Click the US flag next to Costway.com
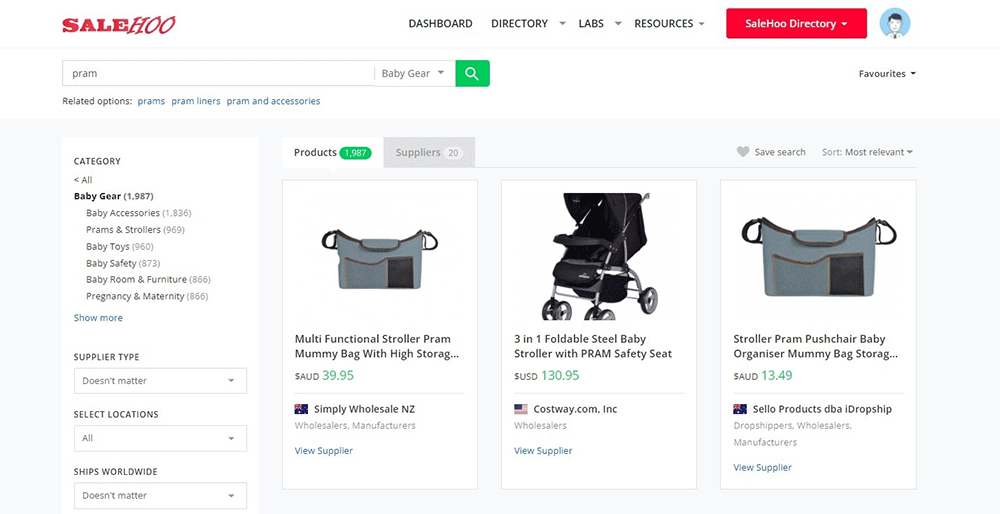Viewport: 1000px width, 514px height. coord(521,409)
